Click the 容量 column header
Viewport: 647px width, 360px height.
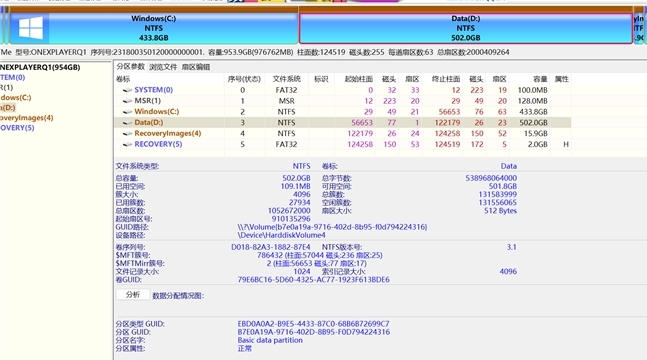pos(540,79)
